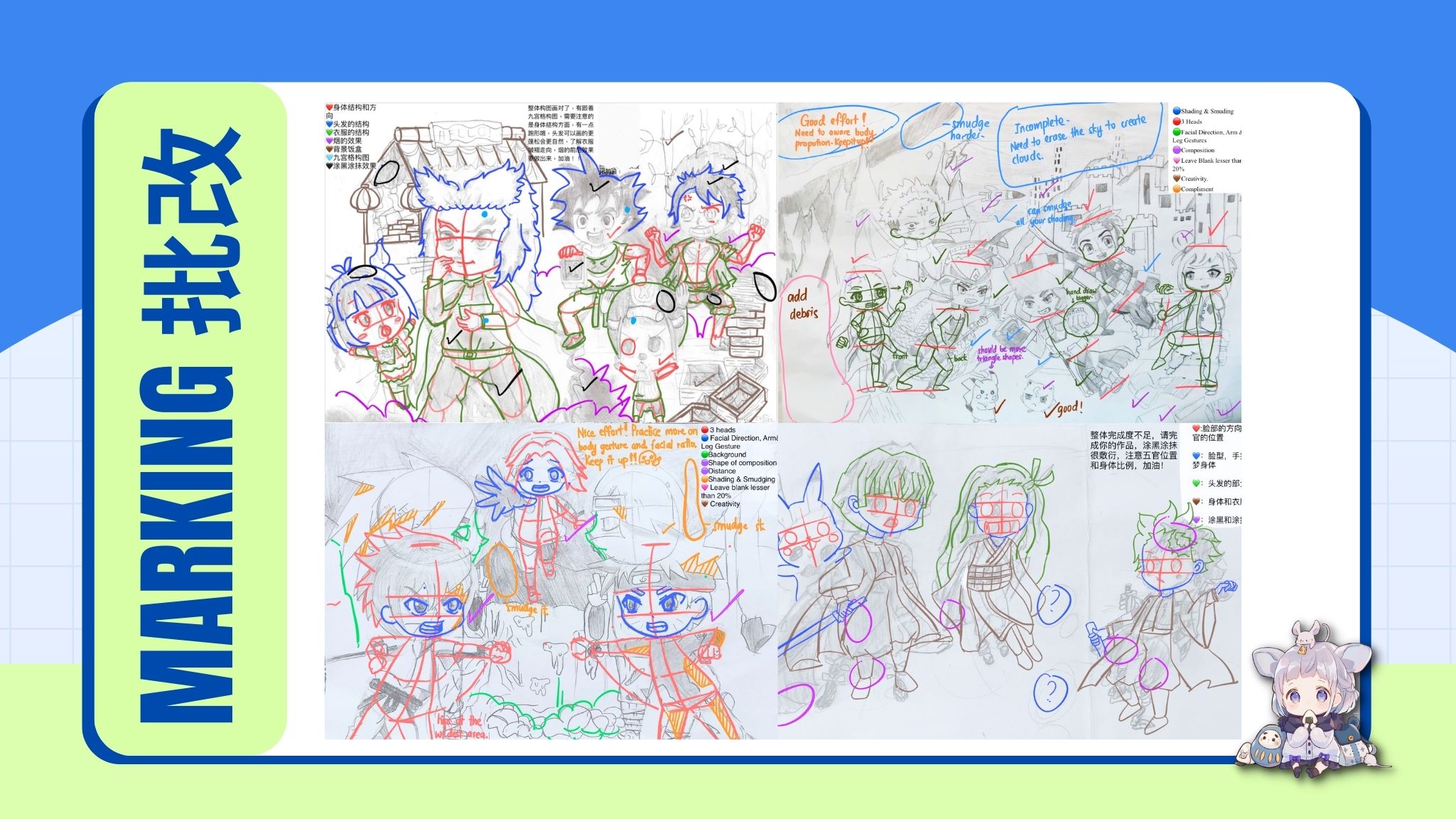
Task: Select the bottom-left Naruto-style drawing
Action: [x=551, y=581]
